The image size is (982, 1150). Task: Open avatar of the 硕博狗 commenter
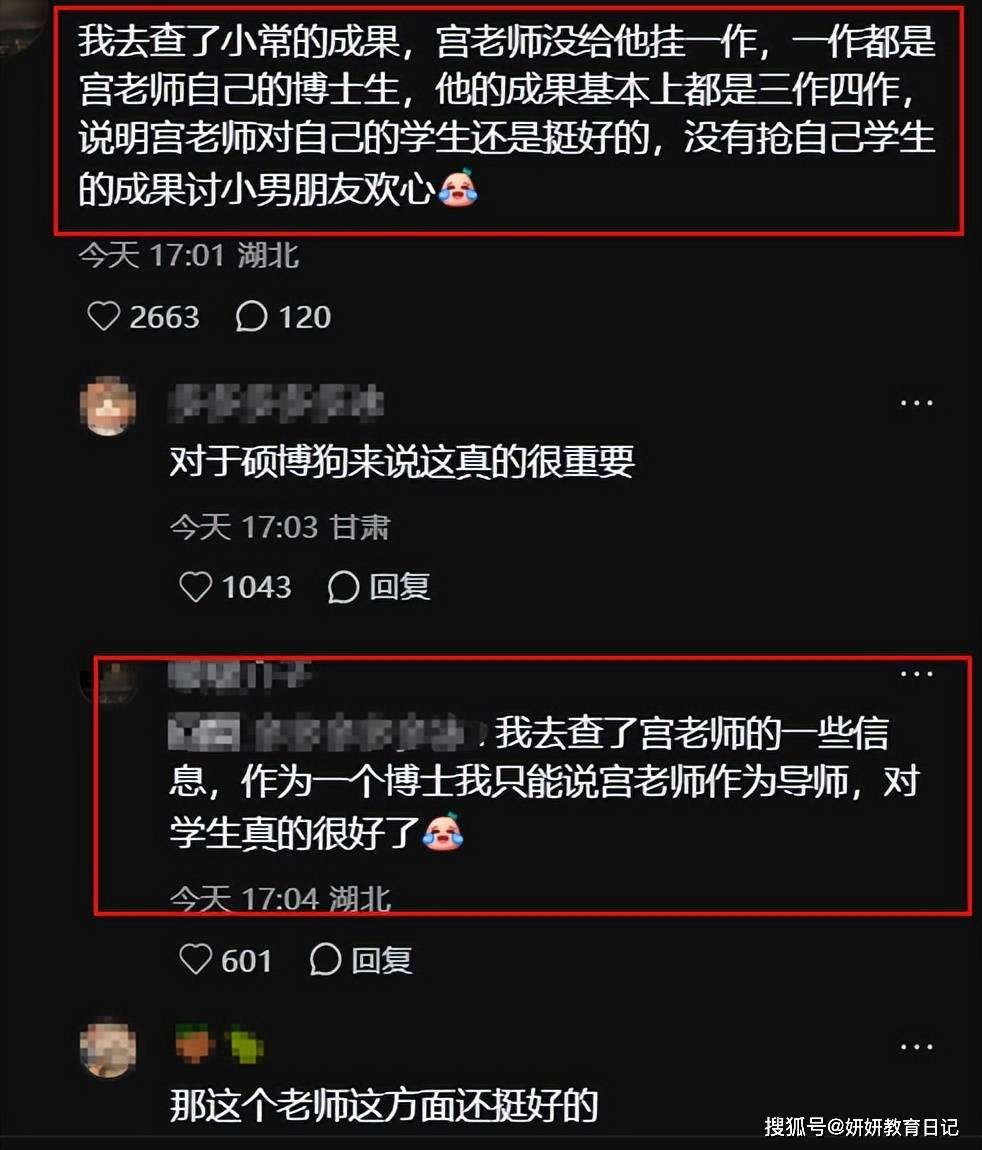tap(108, 406)
